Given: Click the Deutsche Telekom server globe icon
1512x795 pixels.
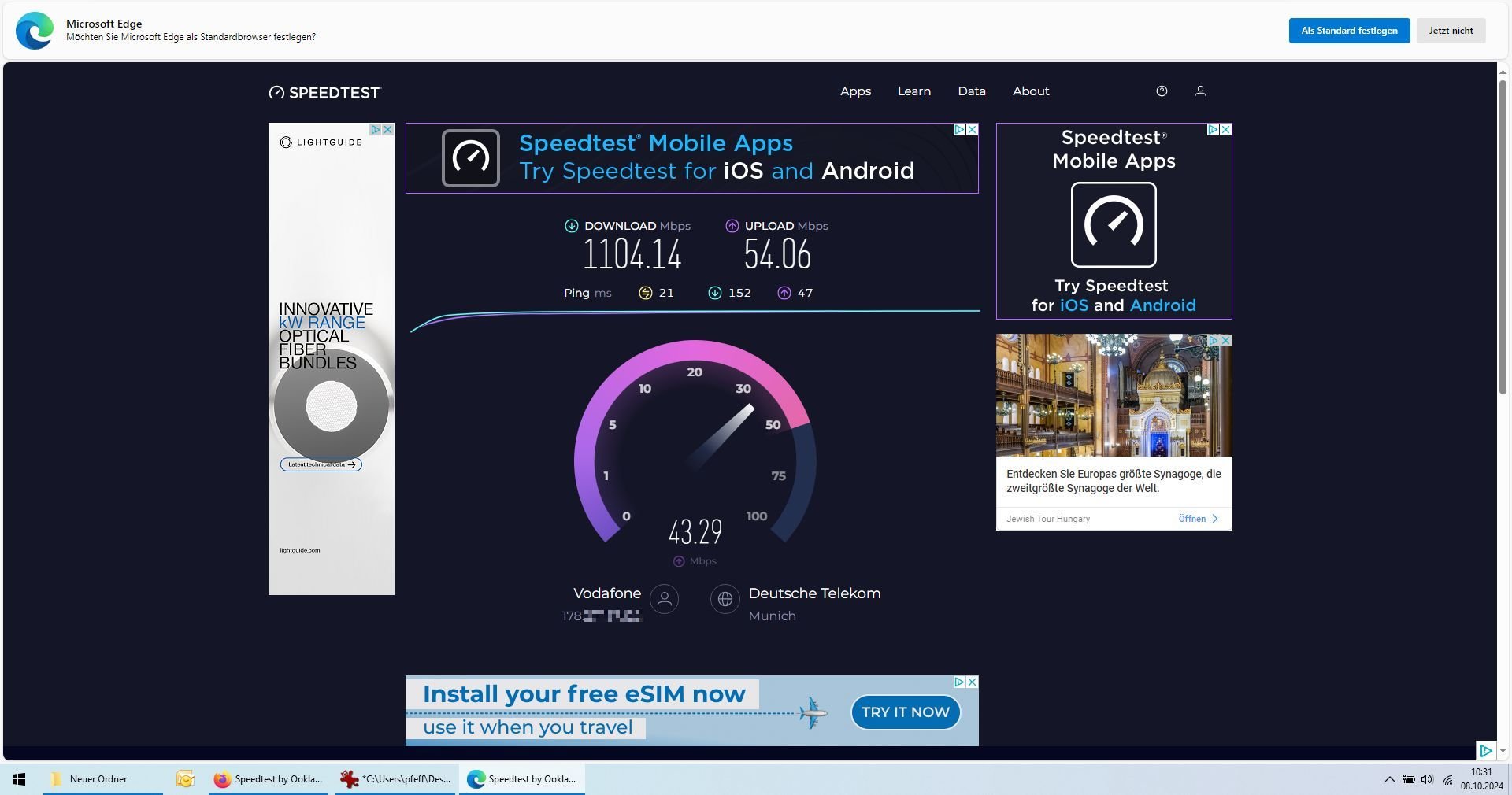Looking at the screenshot, I should [x=724, y=599].
